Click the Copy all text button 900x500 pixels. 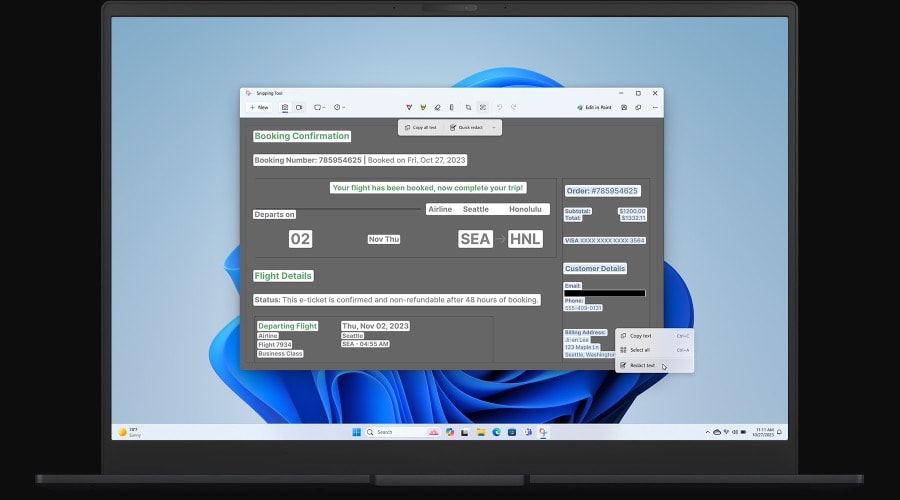[420, 128]
